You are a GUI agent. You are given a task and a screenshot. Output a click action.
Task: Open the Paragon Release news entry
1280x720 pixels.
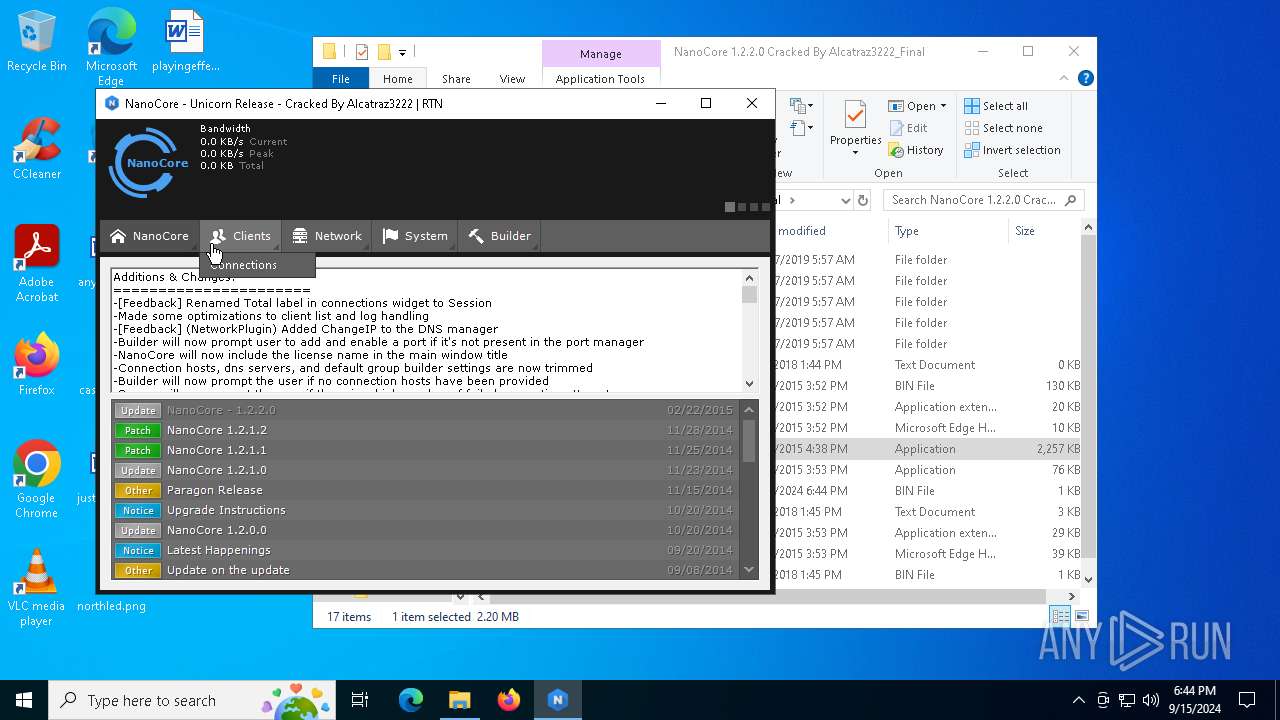tap(426, 490)
